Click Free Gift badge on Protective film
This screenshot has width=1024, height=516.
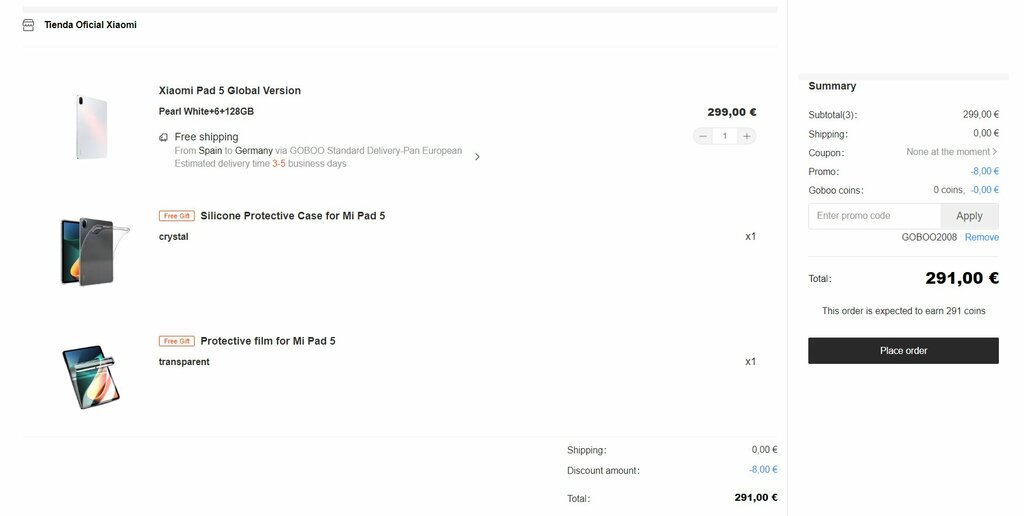click(x=176, y=341)
